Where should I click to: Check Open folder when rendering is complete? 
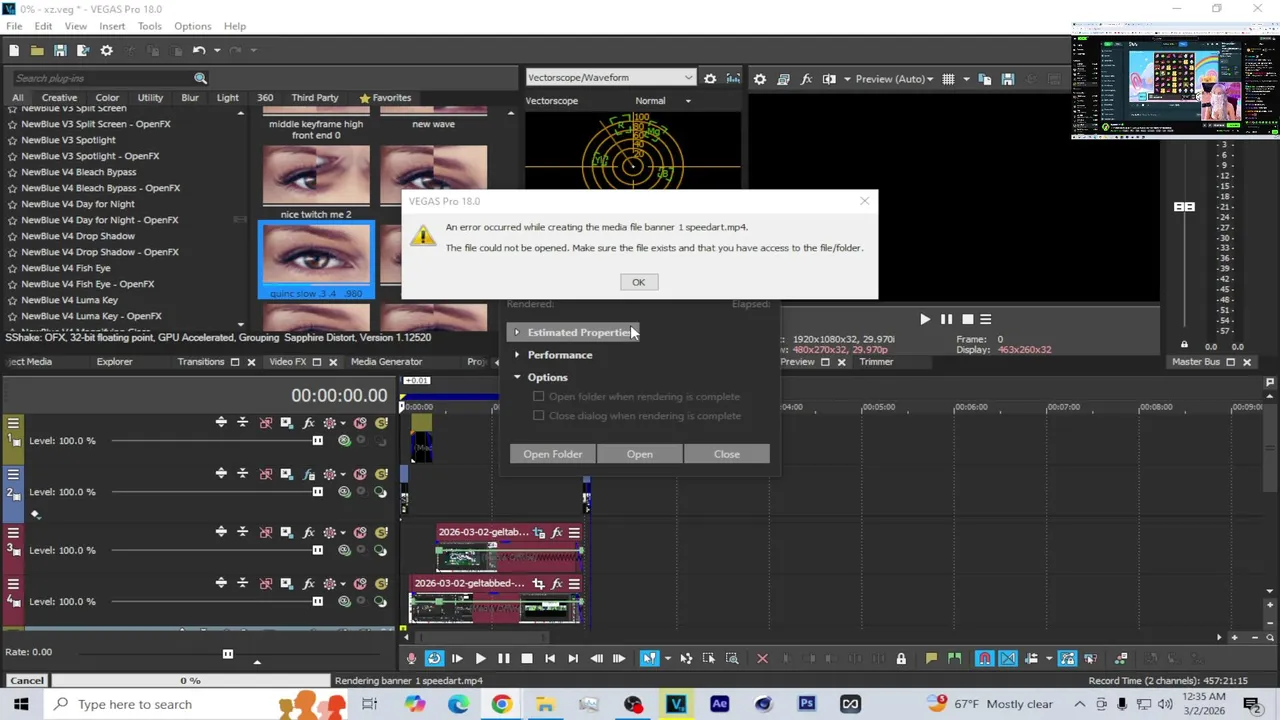539,397
